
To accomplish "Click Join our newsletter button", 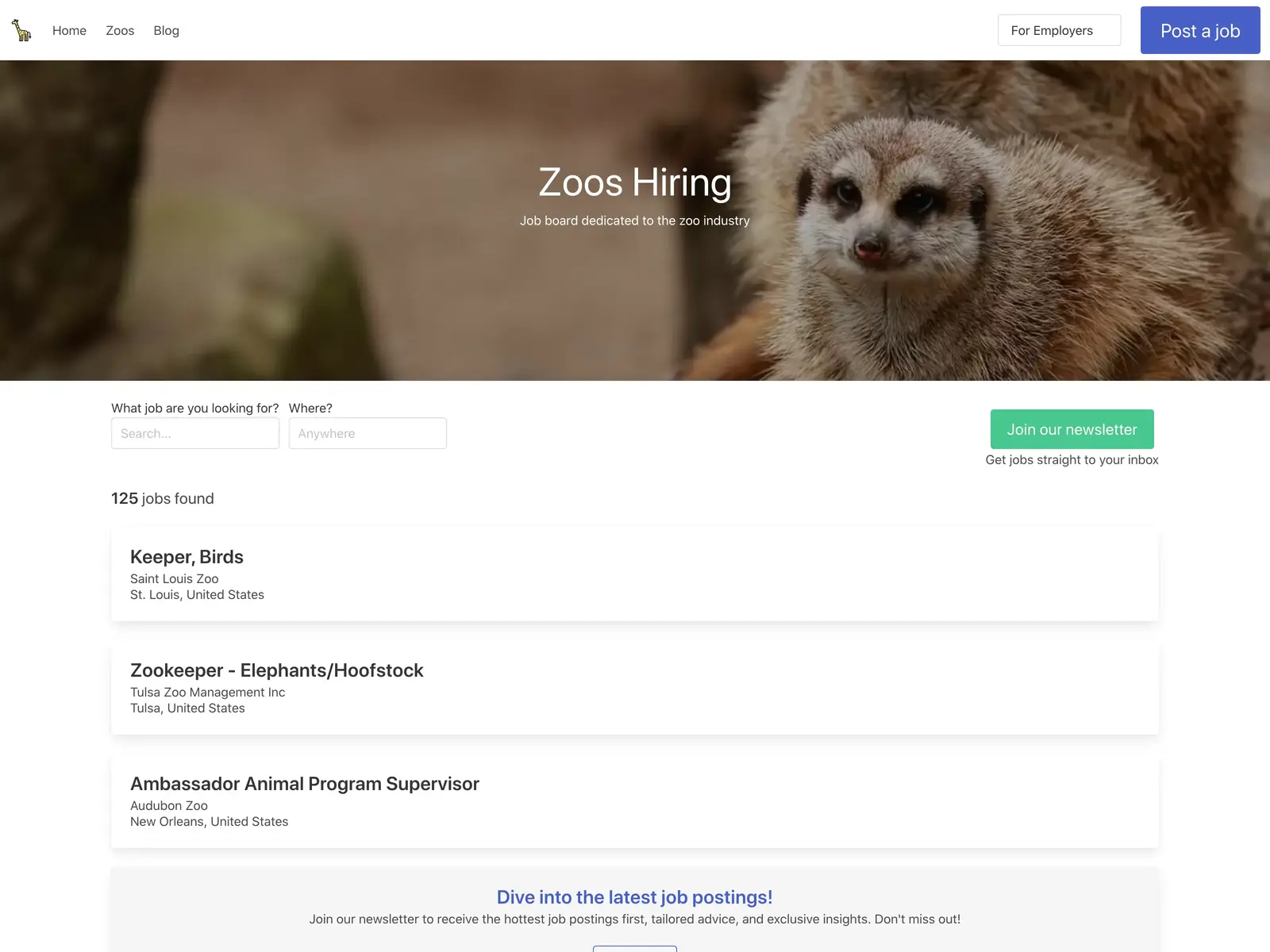I will 1072,429.
